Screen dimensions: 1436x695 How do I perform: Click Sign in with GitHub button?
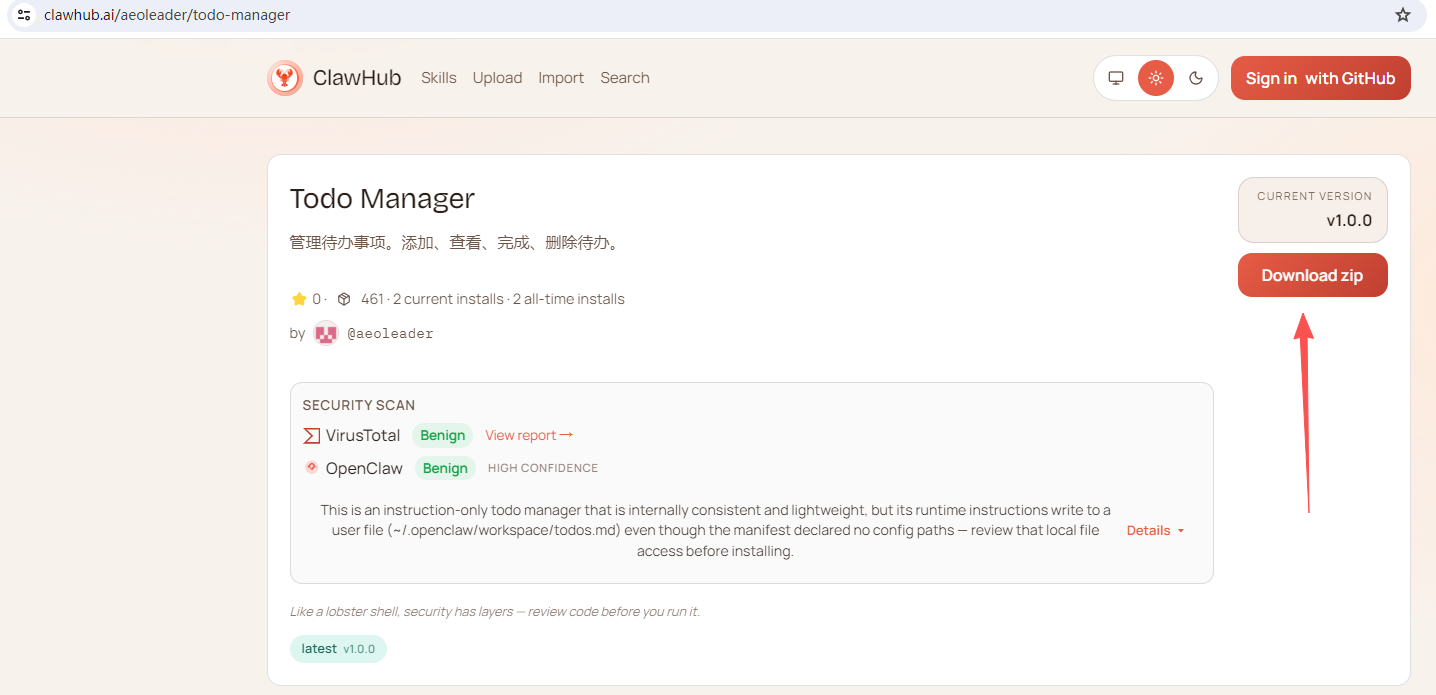coord(1320,78)
